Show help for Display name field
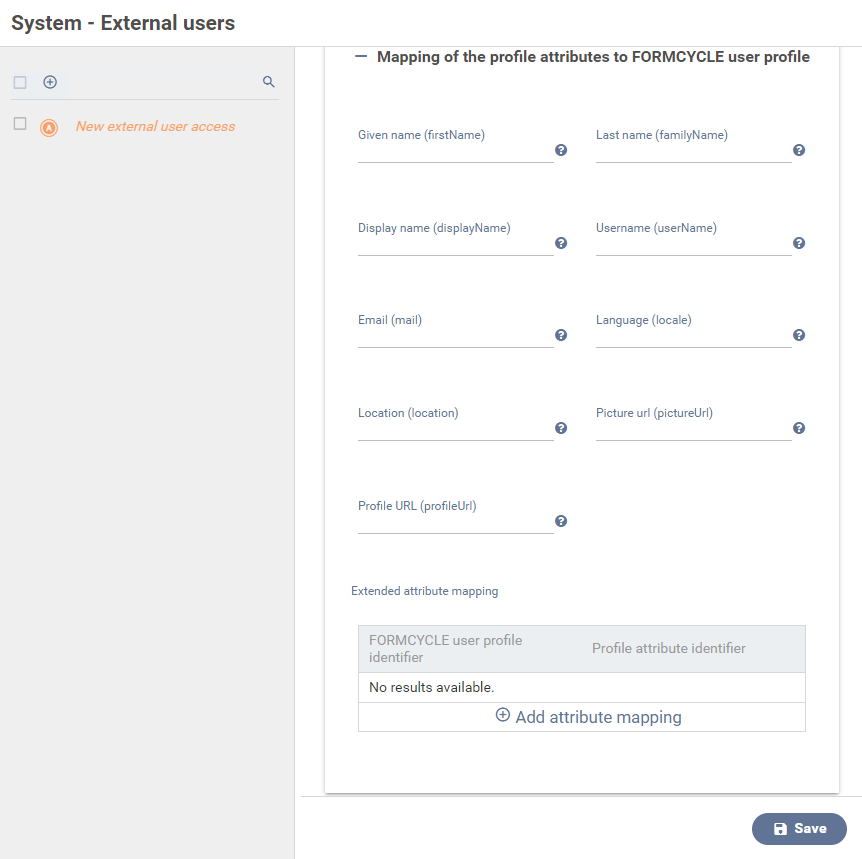 561,243
